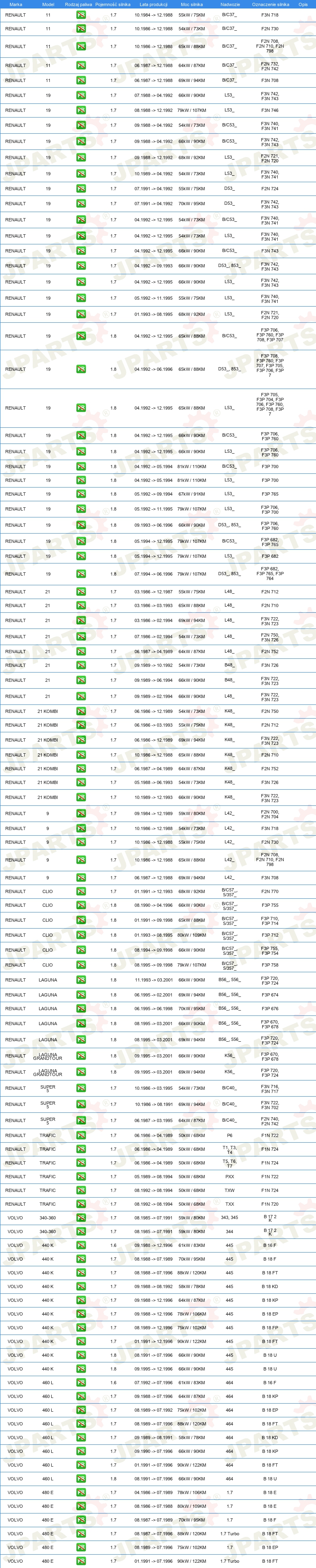
Task: Click the fuel icon in LAGUNA F3P 676 row
Action: [81, 1009]
